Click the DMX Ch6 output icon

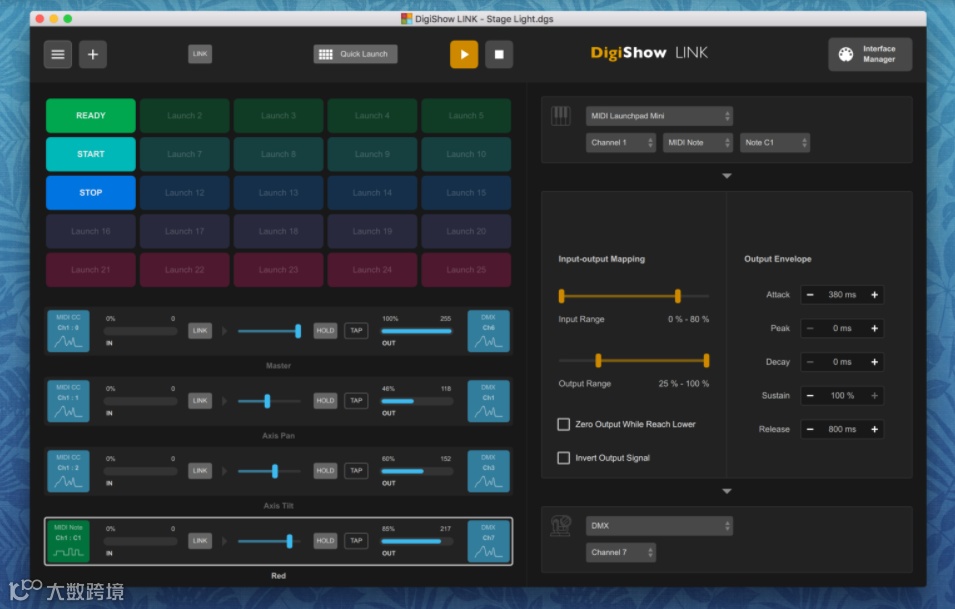click(x=488, y=331)
